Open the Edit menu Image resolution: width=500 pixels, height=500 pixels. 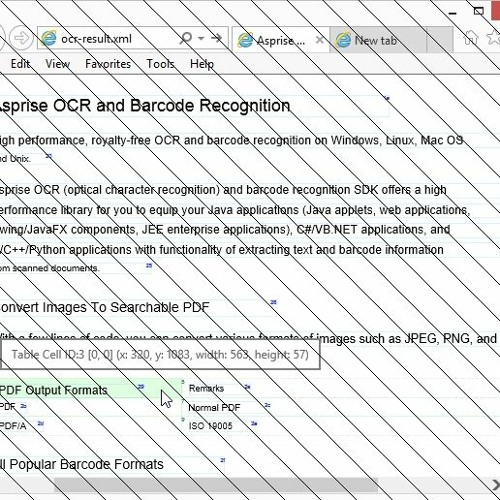(20, 64)
